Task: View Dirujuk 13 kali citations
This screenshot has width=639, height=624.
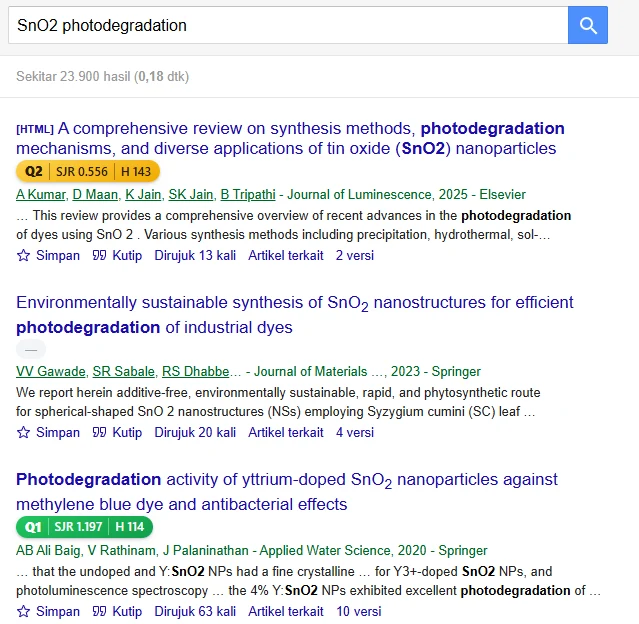Action: 195,255
